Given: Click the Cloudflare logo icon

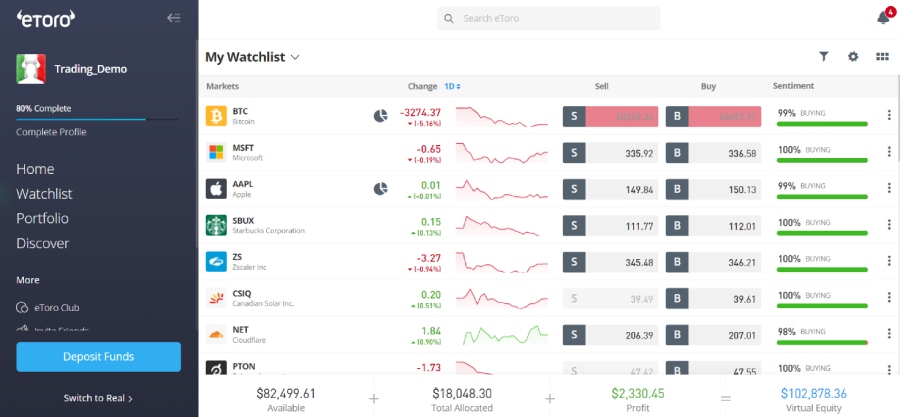Looking at the screenshot, I should coord(216,334).
